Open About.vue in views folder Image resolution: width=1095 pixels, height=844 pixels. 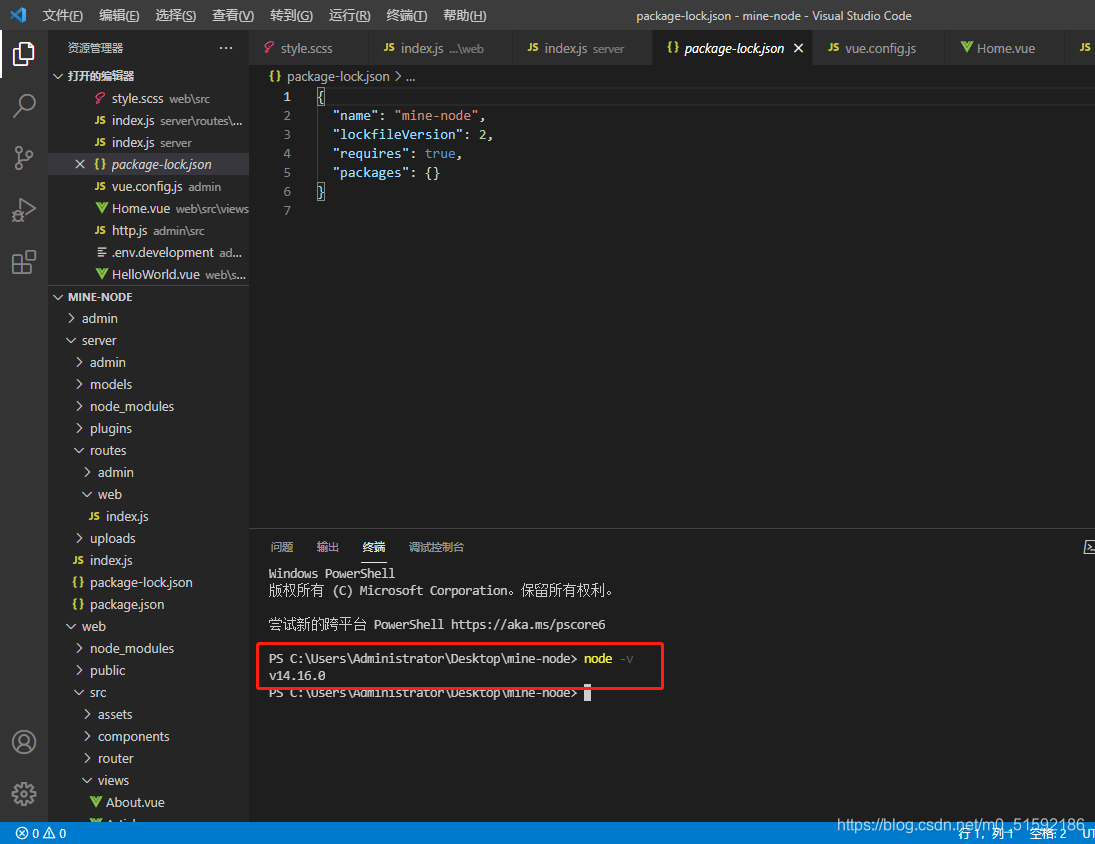pos(149,802)
